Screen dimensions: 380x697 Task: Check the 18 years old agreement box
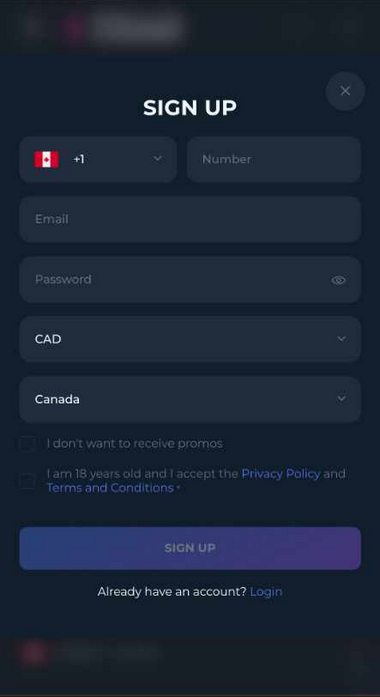coord(27,481)
